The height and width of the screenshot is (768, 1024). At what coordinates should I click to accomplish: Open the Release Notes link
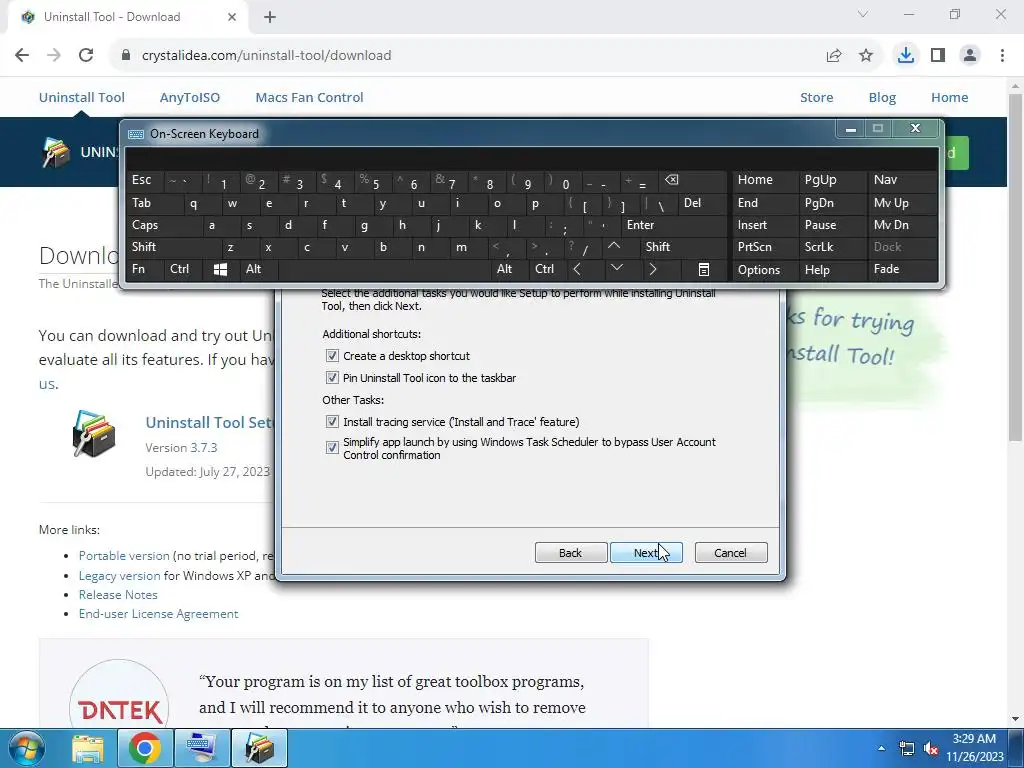pyautogui.click(x=118, y=595)
